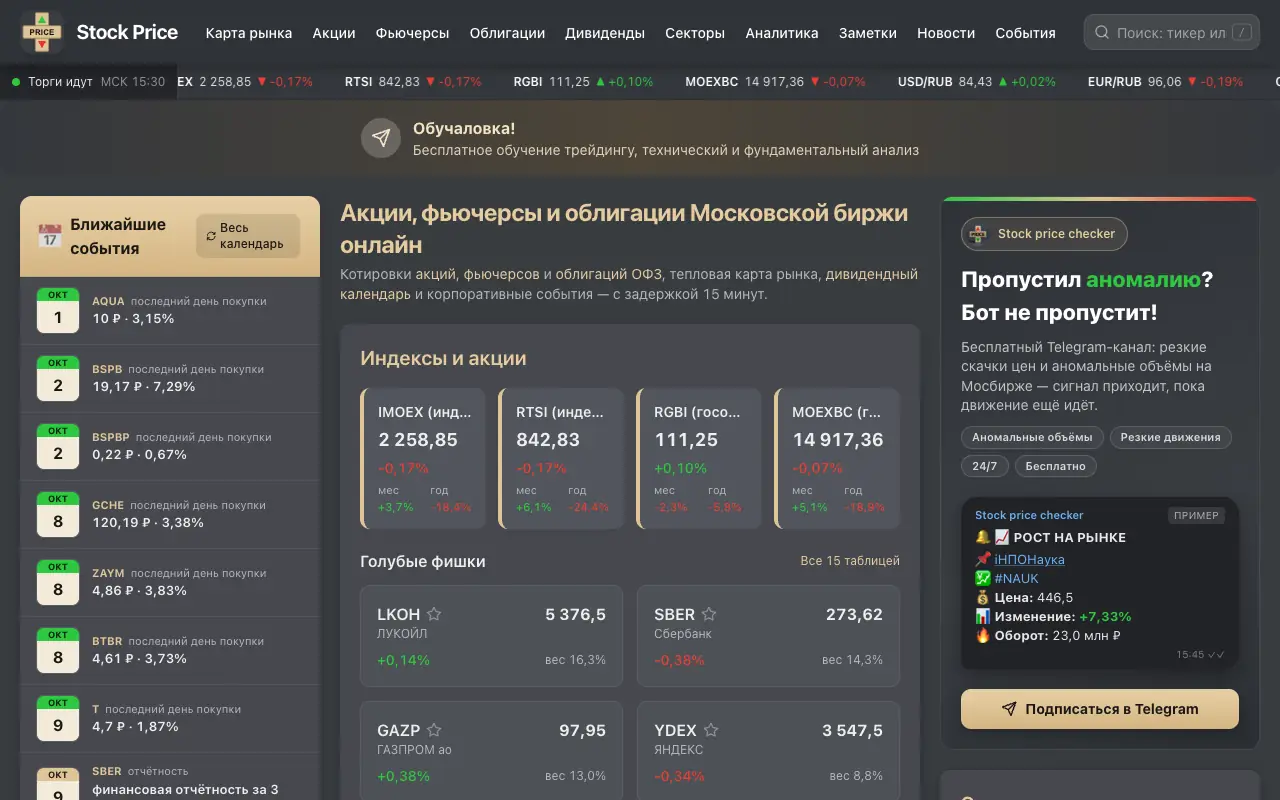Click the Резкие движения tag
Screen dimensions: 1280x800
click(x=1170, y=437)
